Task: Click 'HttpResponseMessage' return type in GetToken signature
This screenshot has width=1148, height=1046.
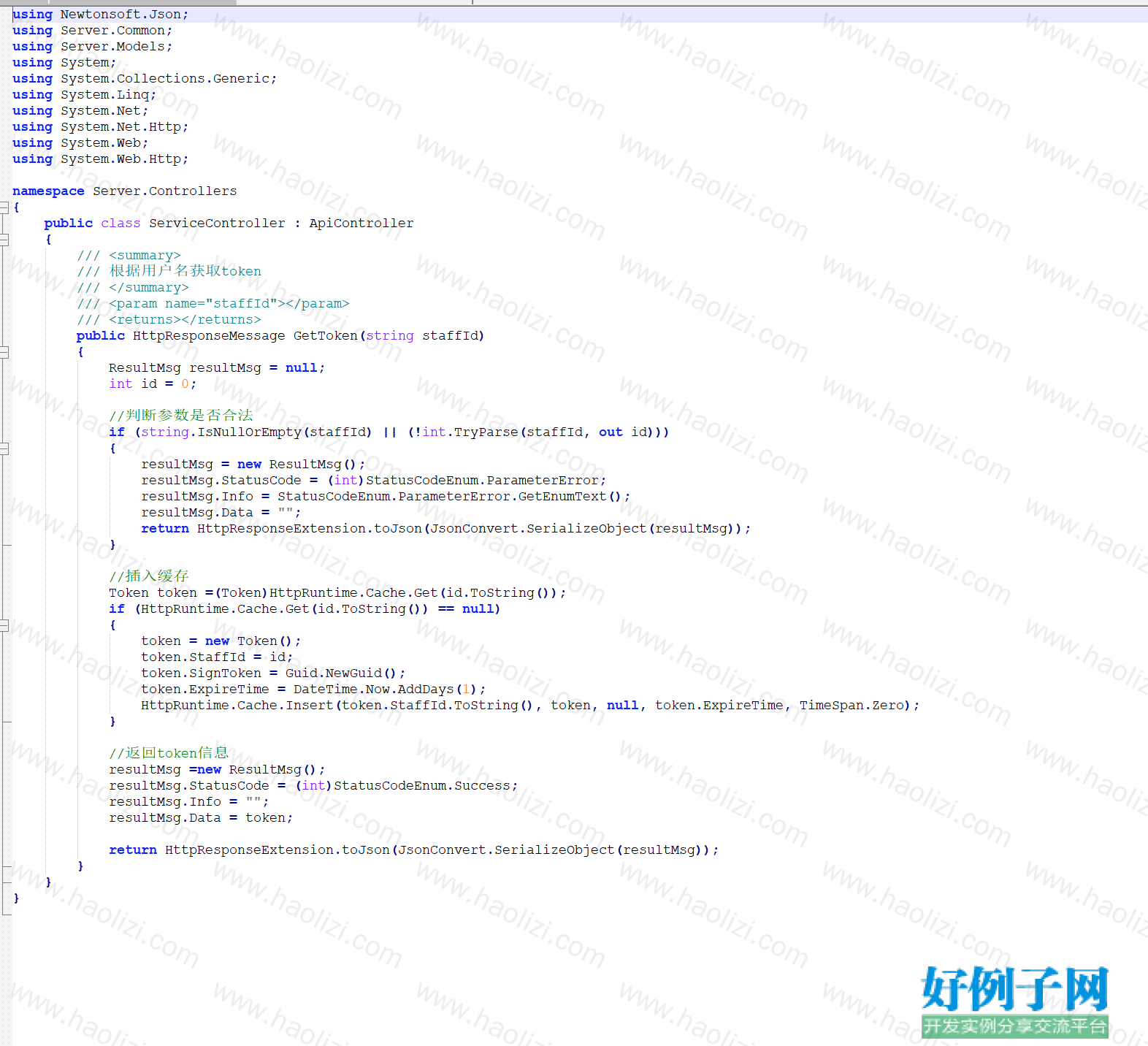Action: (x=209, y=335)
